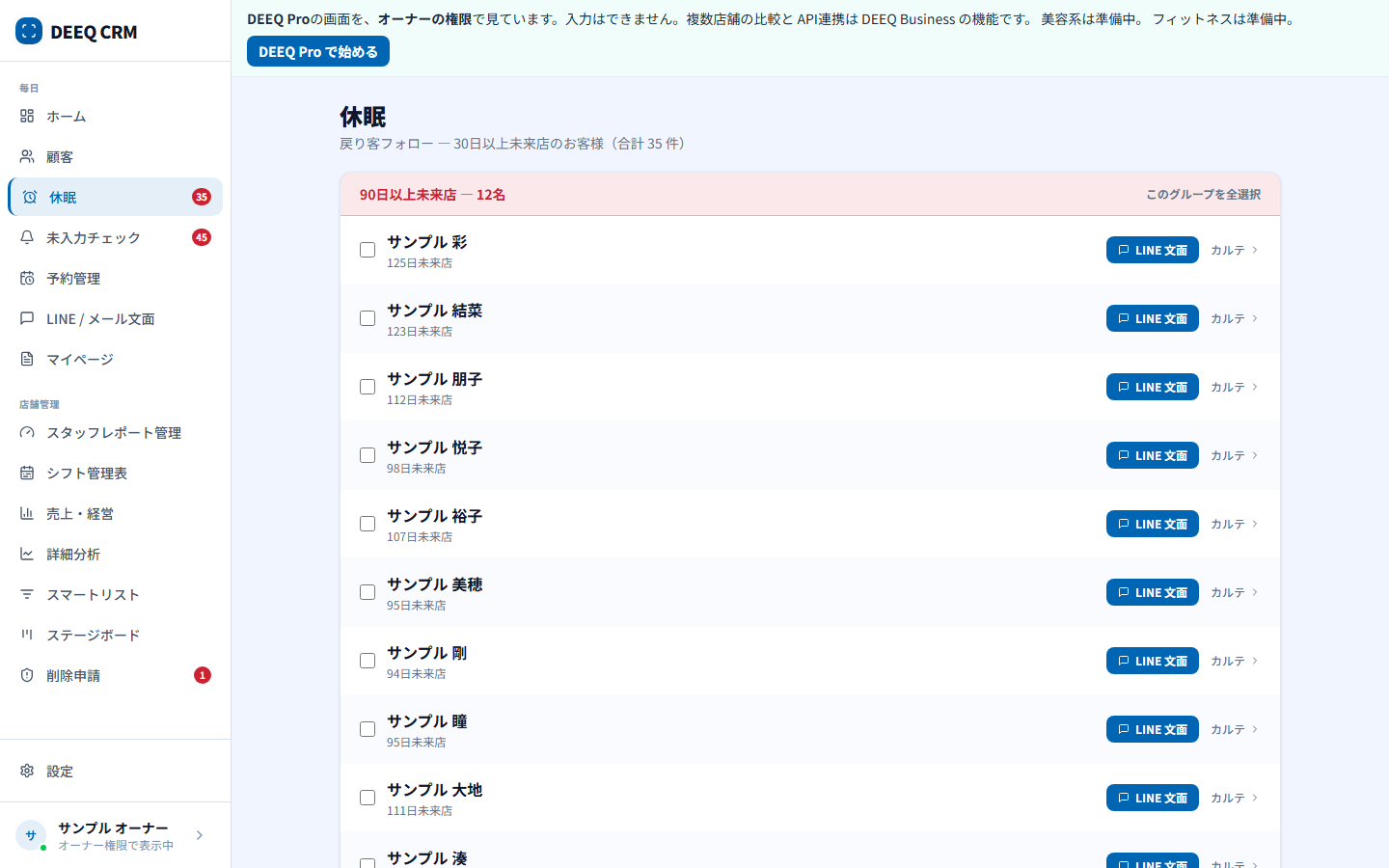1389x868 pixels.
Task: Expand the サンプル オーナー account menu
Action: tap(115, 835)
